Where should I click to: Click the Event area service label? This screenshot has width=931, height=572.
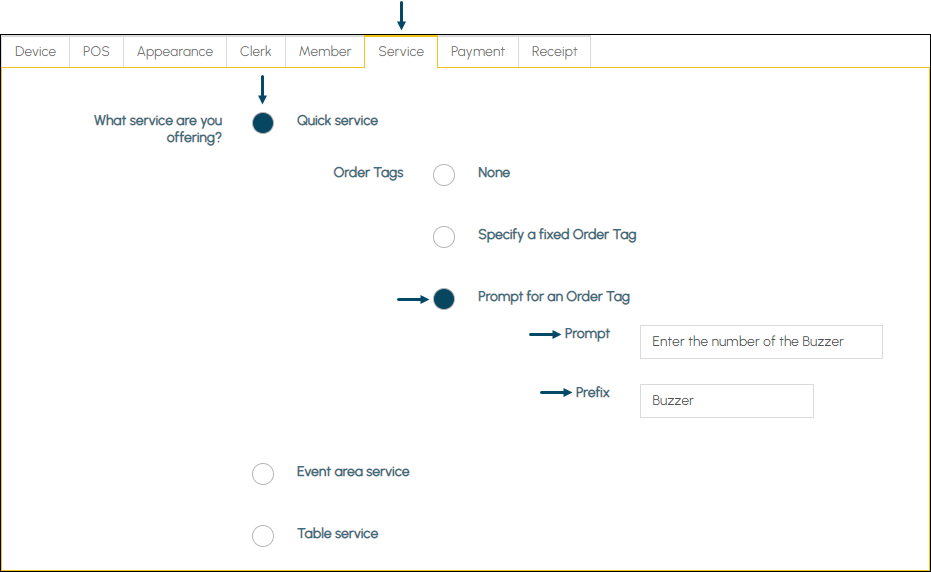(x=353, y=472)
